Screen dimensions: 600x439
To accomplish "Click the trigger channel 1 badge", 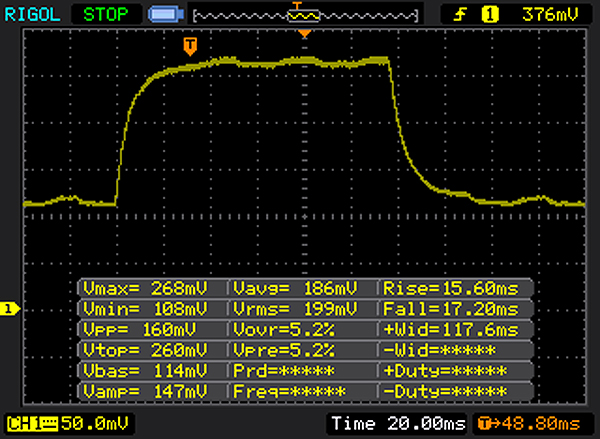I will 490,15.
